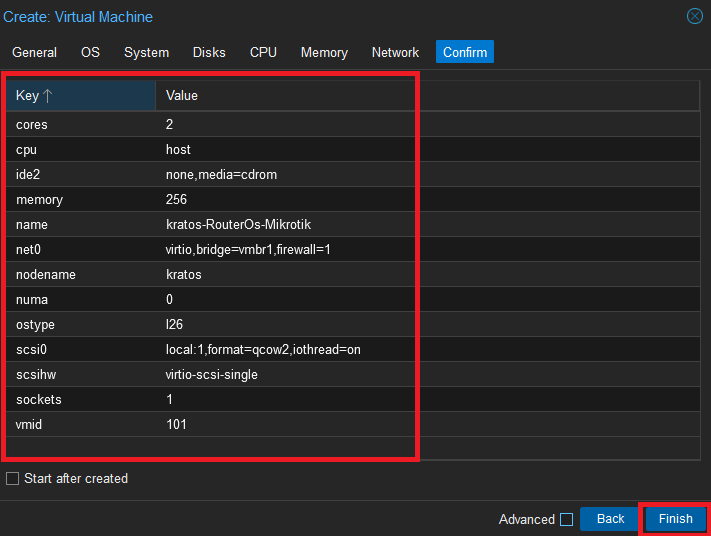Click the Finish button
The width and height of the screenshot is (711, 536).
point(675,519)
